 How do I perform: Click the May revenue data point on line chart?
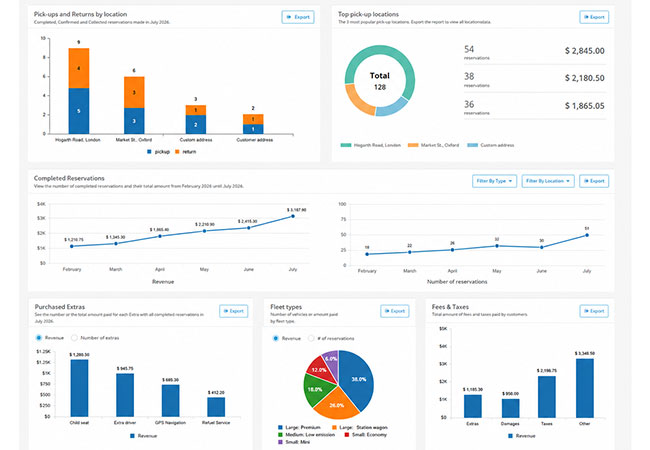(x=204, y=231)
